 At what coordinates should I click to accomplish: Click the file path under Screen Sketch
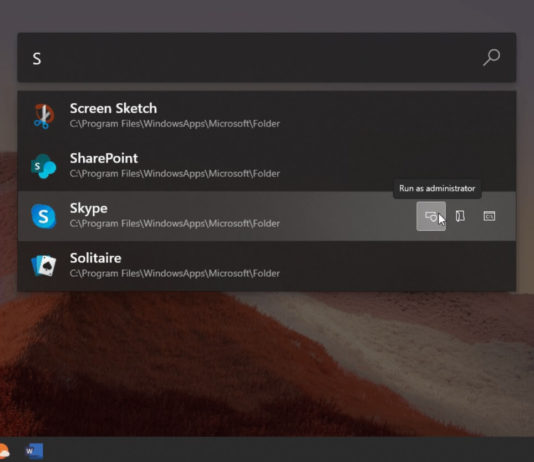(x=175, y=124)
